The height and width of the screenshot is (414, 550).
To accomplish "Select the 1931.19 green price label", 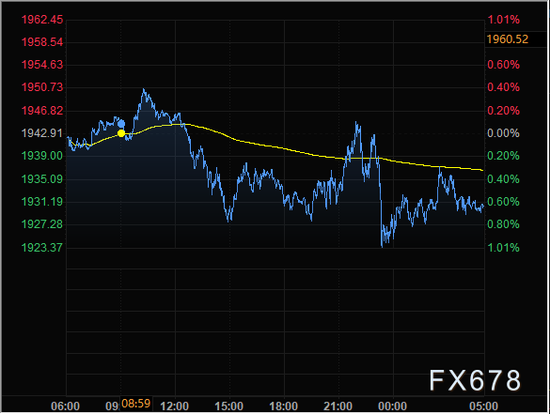I will (42, 202).
